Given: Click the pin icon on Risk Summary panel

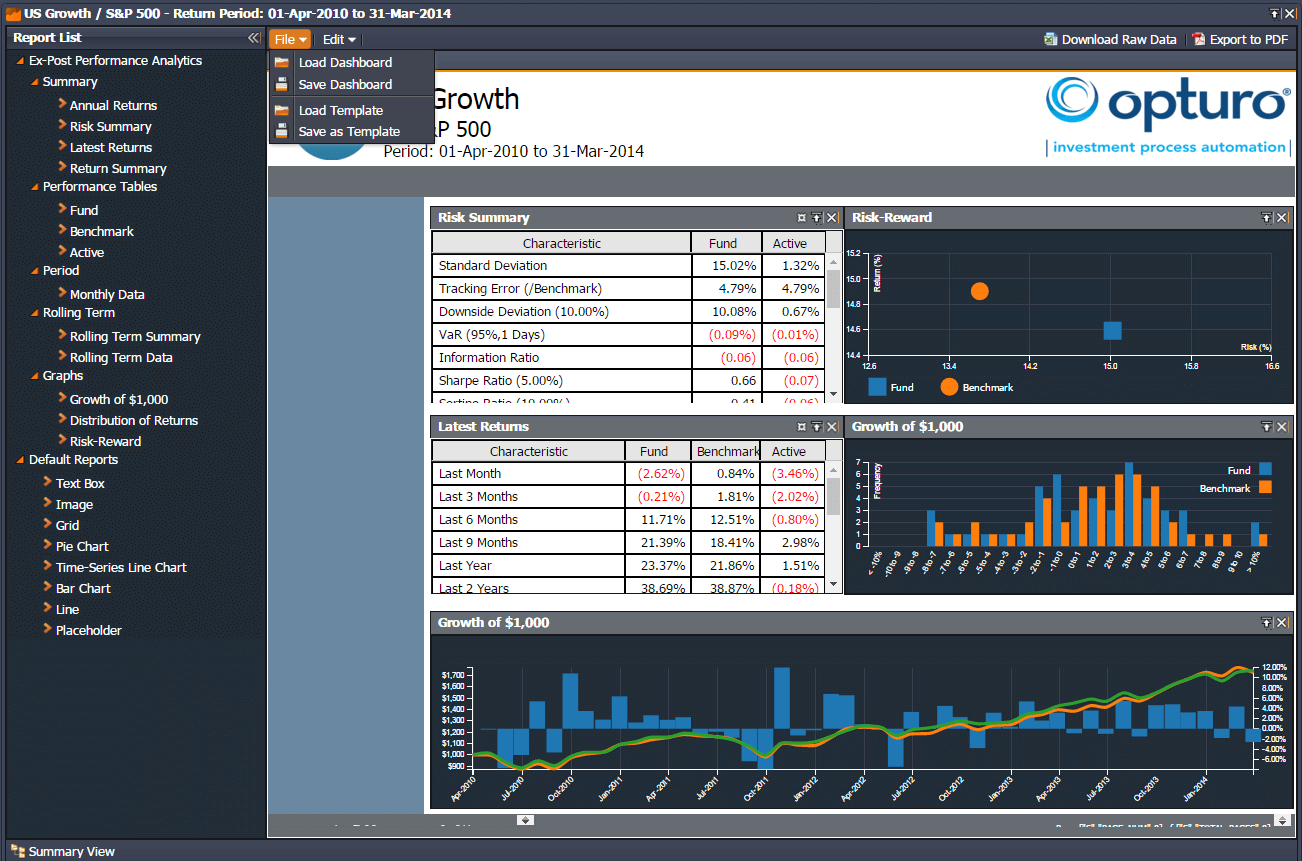Looking at the screenshot, I should [801, 218].
